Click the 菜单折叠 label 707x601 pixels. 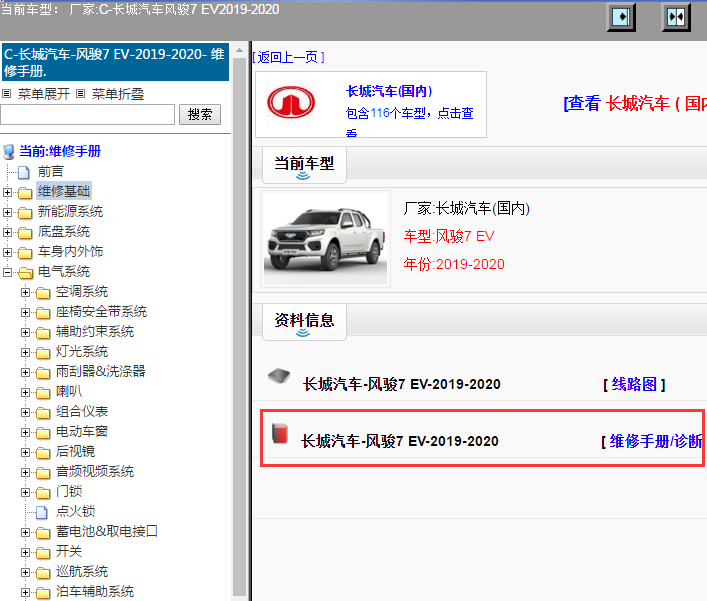[x=118, y=94]
